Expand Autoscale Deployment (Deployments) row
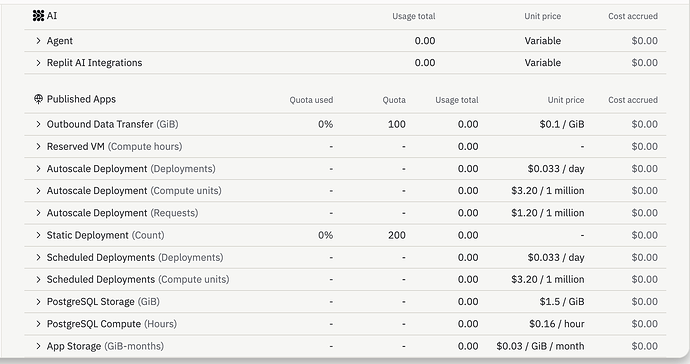The width and height of the screenshot is (690, 364). 38,169
